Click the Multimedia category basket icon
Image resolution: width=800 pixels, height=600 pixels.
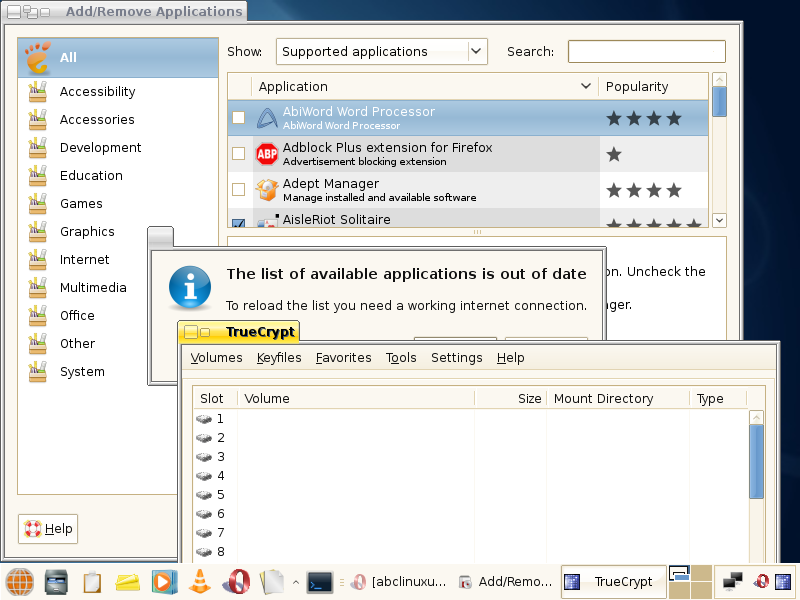tap(38, 288)
